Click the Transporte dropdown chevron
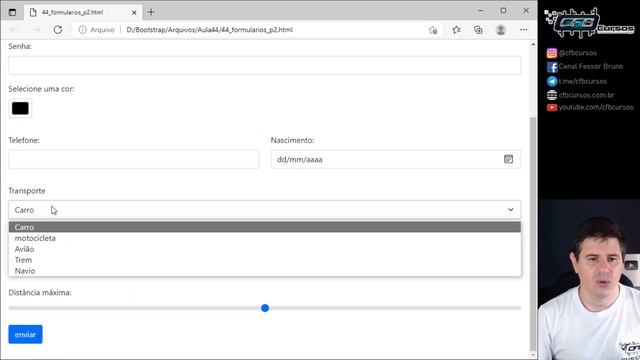 [x=511, y=210]
